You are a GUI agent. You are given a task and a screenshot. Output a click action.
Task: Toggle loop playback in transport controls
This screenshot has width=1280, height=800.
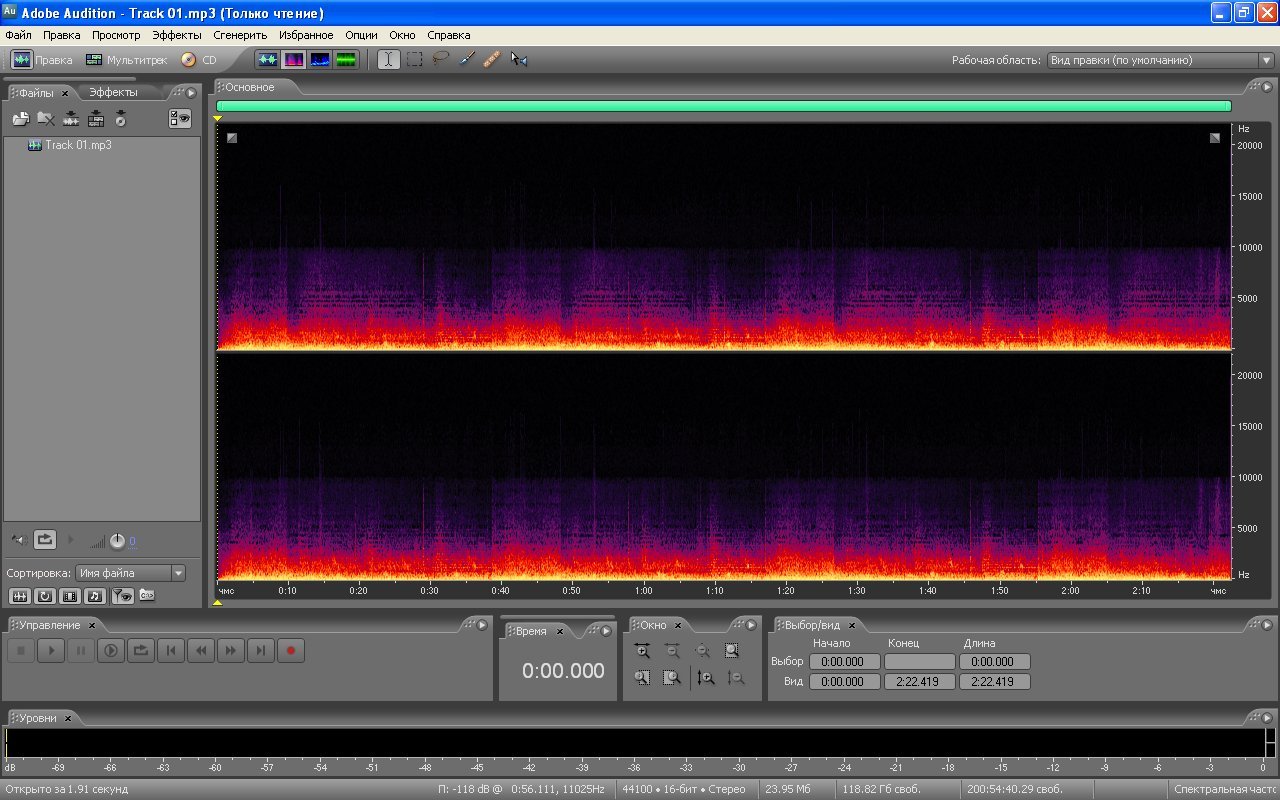[140, 651]
